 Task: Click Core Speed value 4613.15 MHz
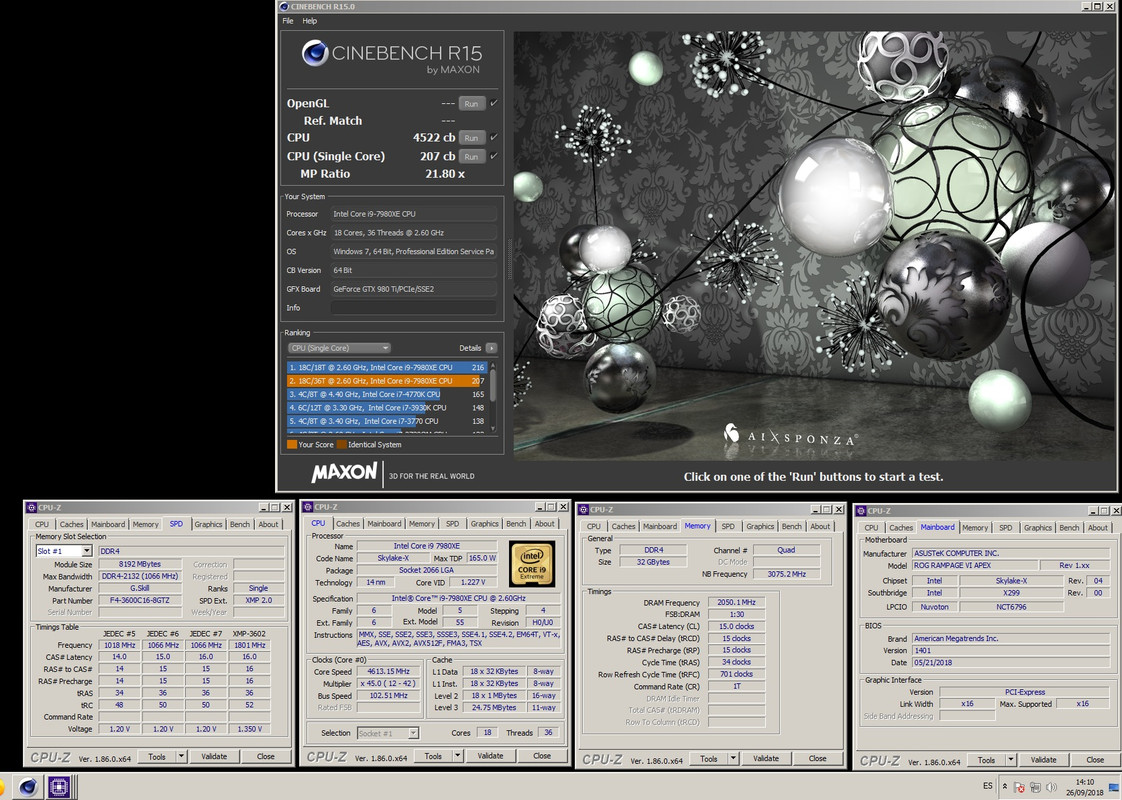(389, 671)
